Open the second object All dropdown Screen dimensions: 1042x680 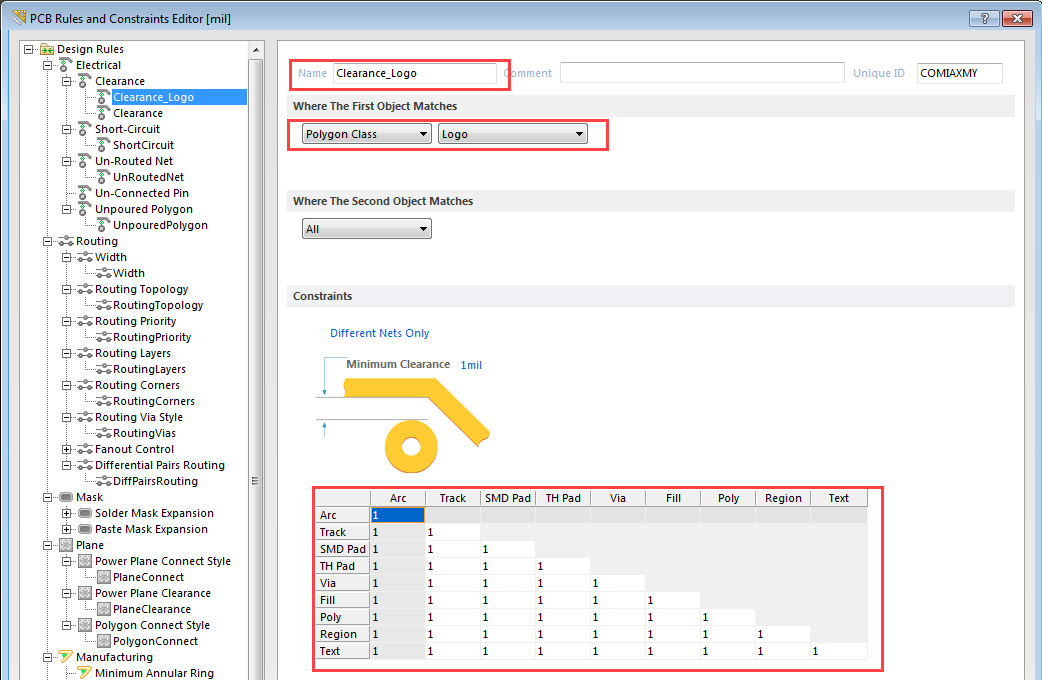click(366, 229)
